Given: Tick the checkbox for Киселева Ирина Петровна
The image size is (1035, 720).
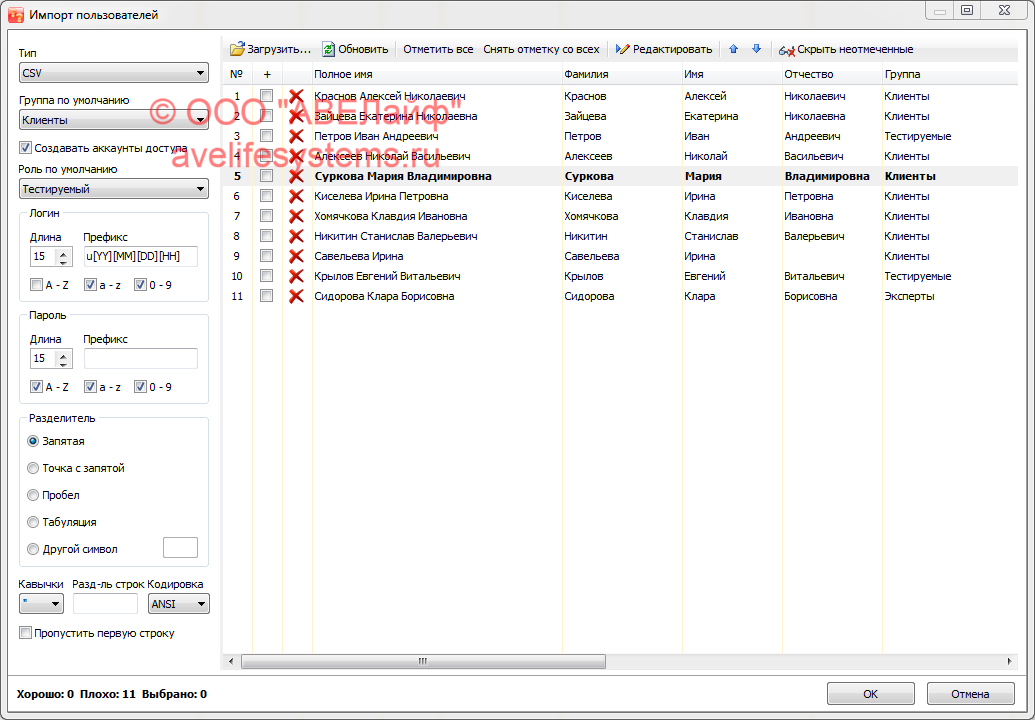Looking at the screenshot, I should [266, 196].
